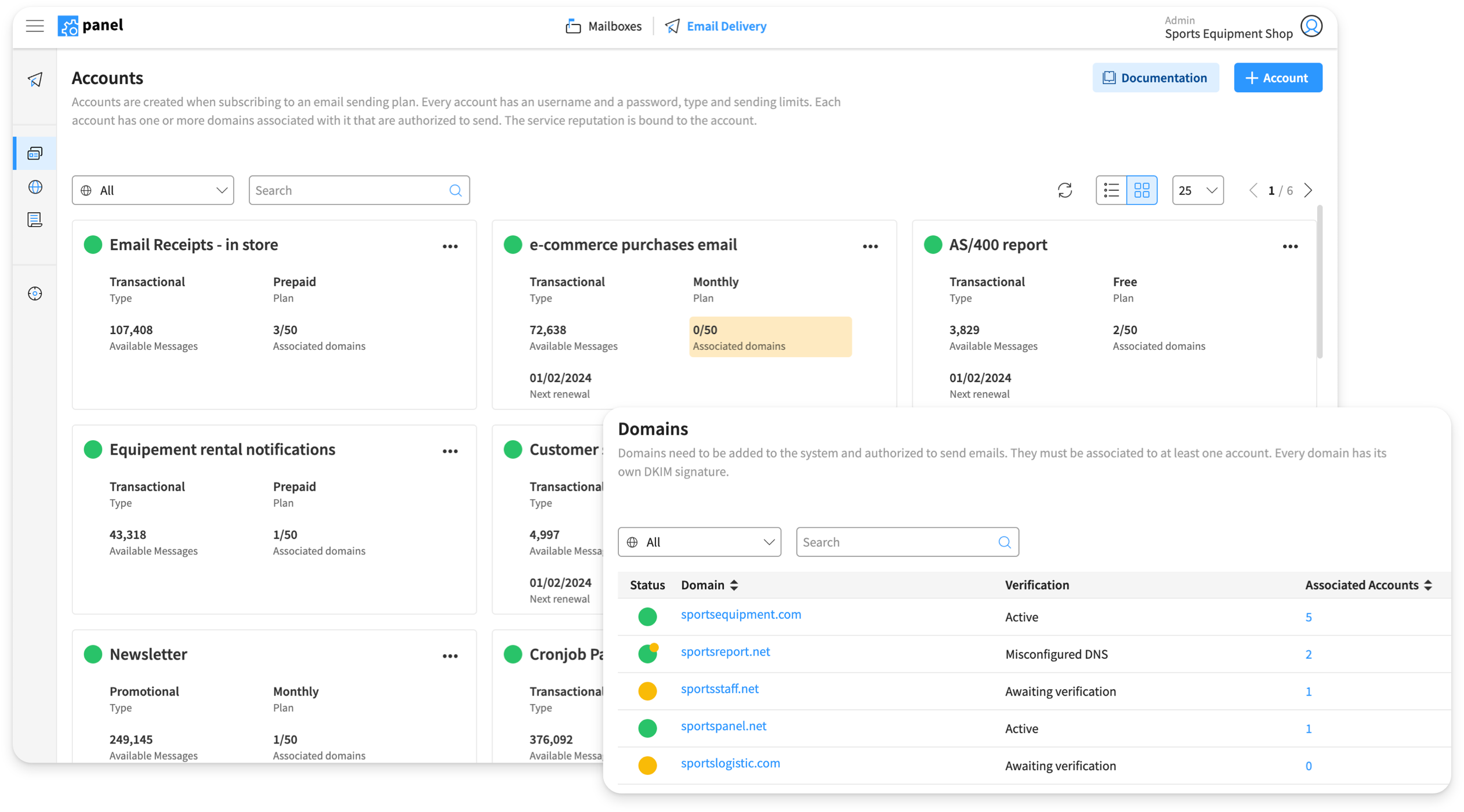This screenshot has height=812, width=1464.
Task: Open the Accounts sidebar icon
Action: coord(35,153)
